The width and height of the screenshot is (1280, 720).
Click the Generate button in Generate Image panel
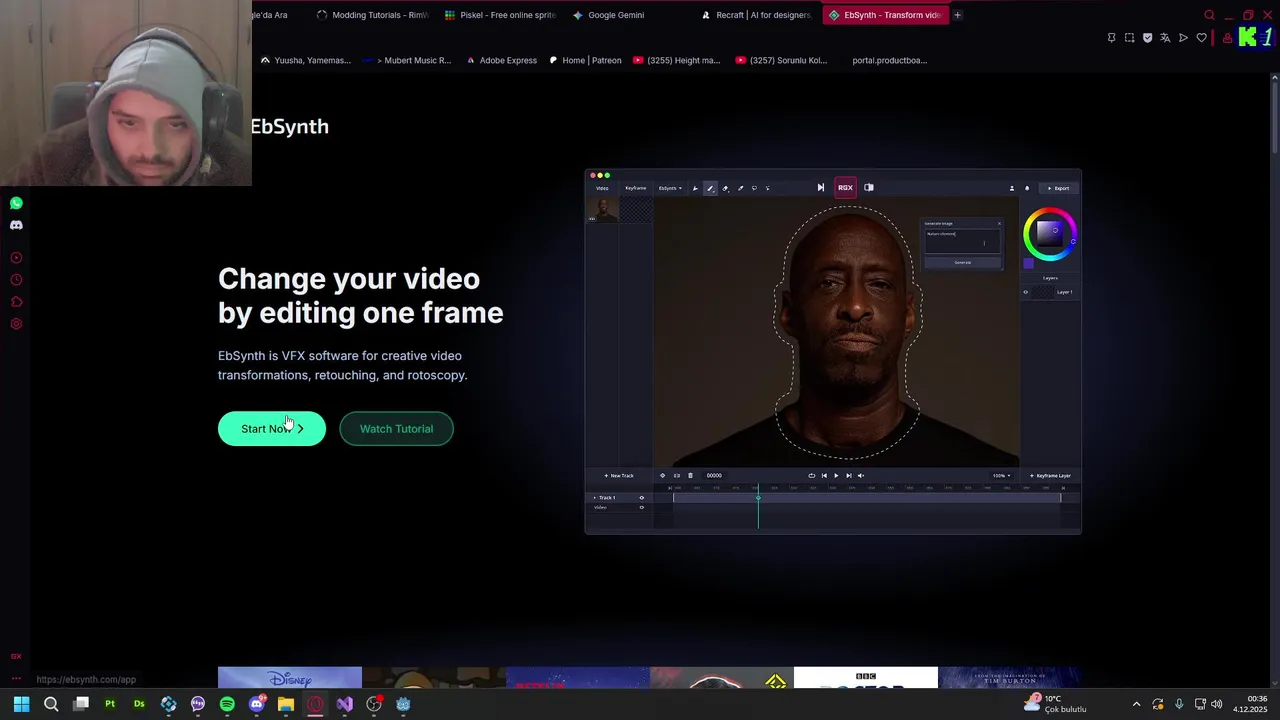pyautogui.click(x=962, y=263)
